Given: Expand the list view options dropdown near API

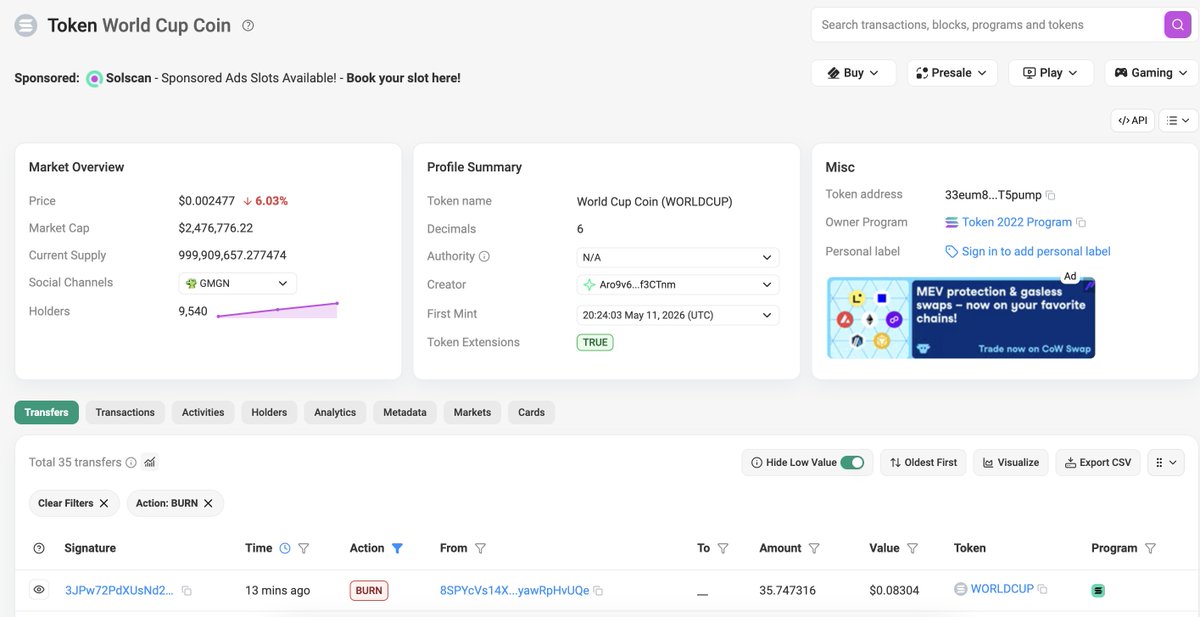Looking at the screenshot, I should [1178, 120].
